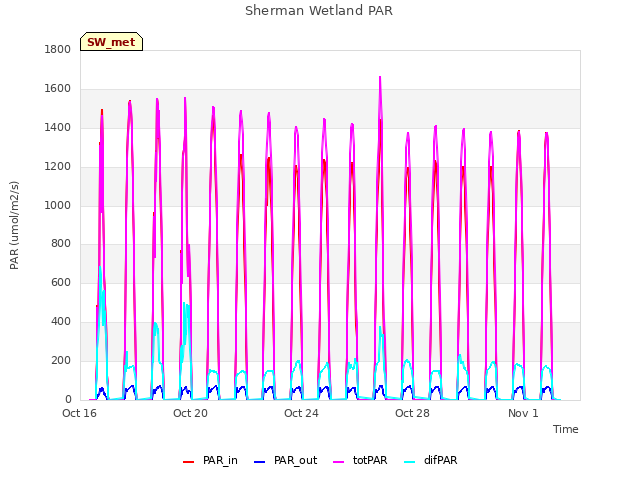Click the Oct 16 x-axis tick label

pos(80,413)
